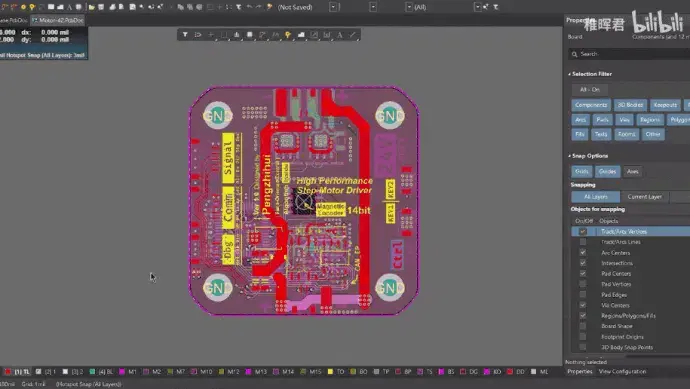Screen dimensions: 690x389
Task: Toggle the Fills selection filter
Action: coord(580,134)
